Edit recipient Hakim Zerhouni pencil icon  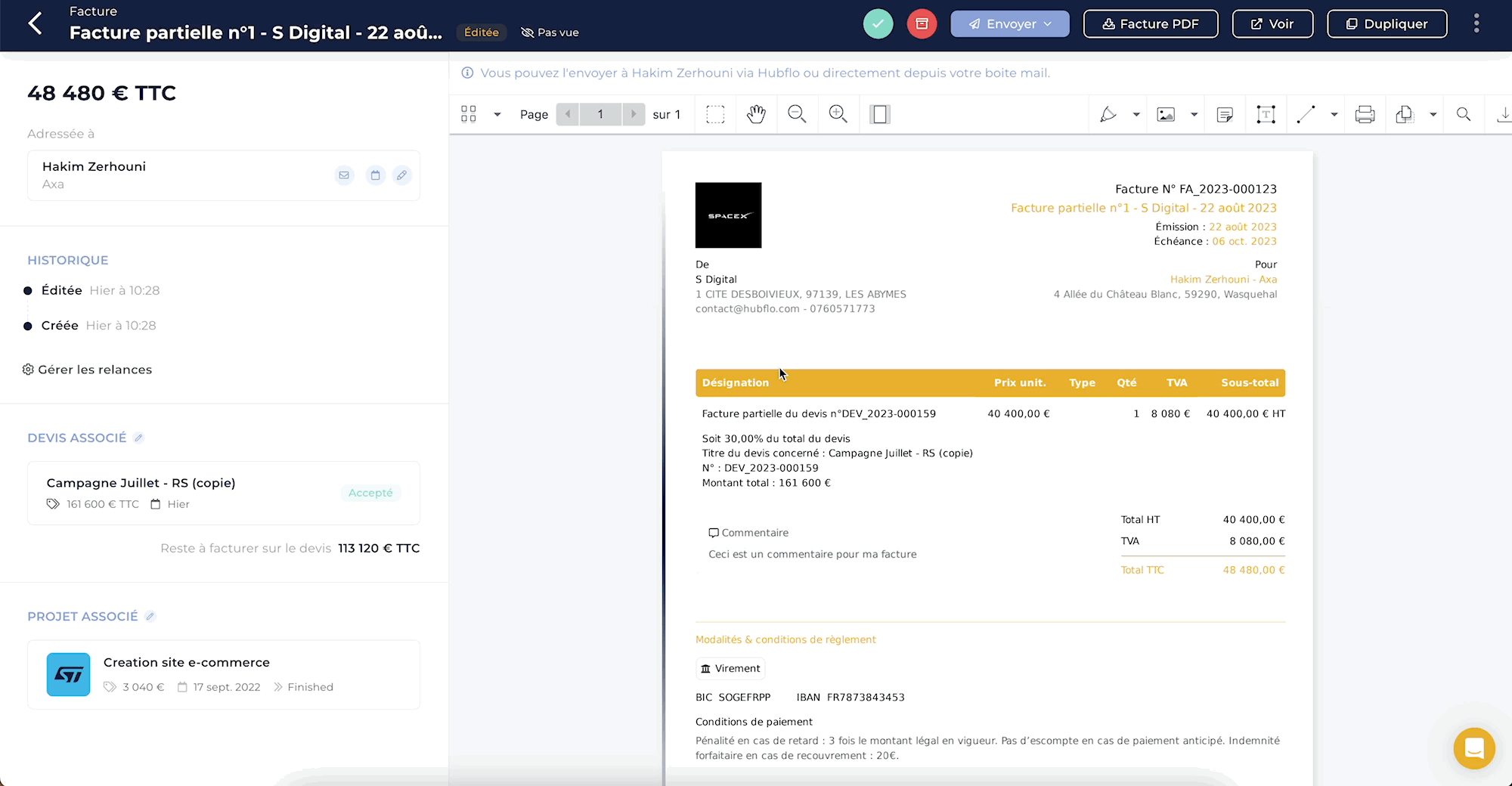[402, 175]
